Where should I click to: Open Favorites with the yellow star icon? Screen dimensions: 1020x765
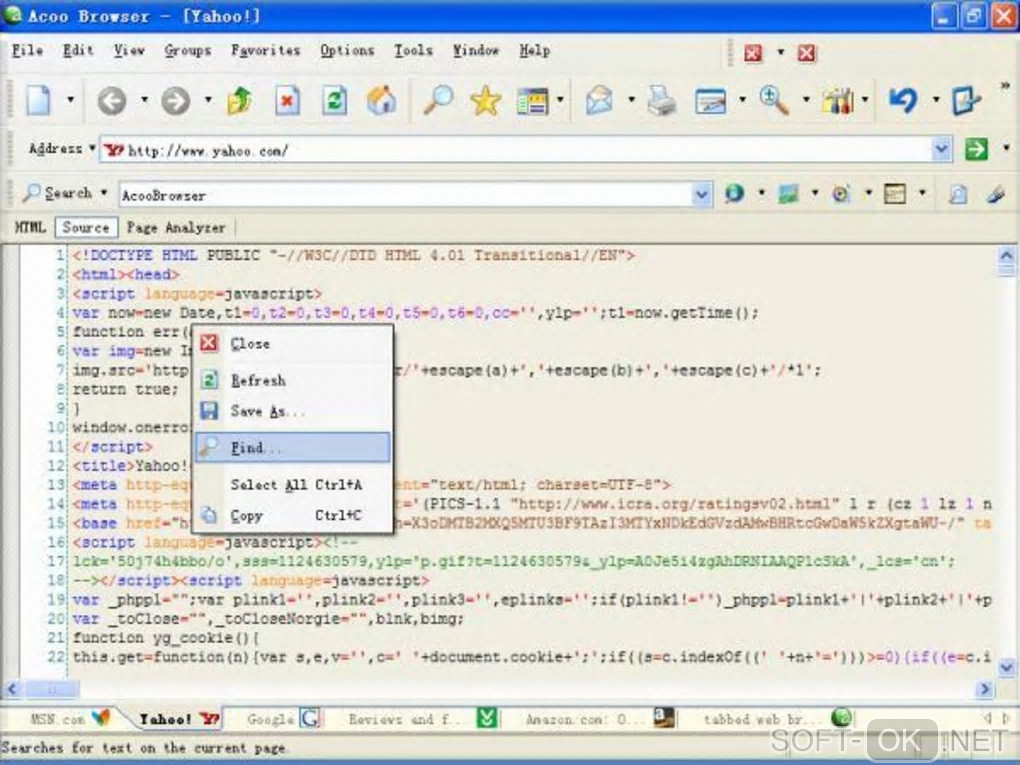(486, 101)
